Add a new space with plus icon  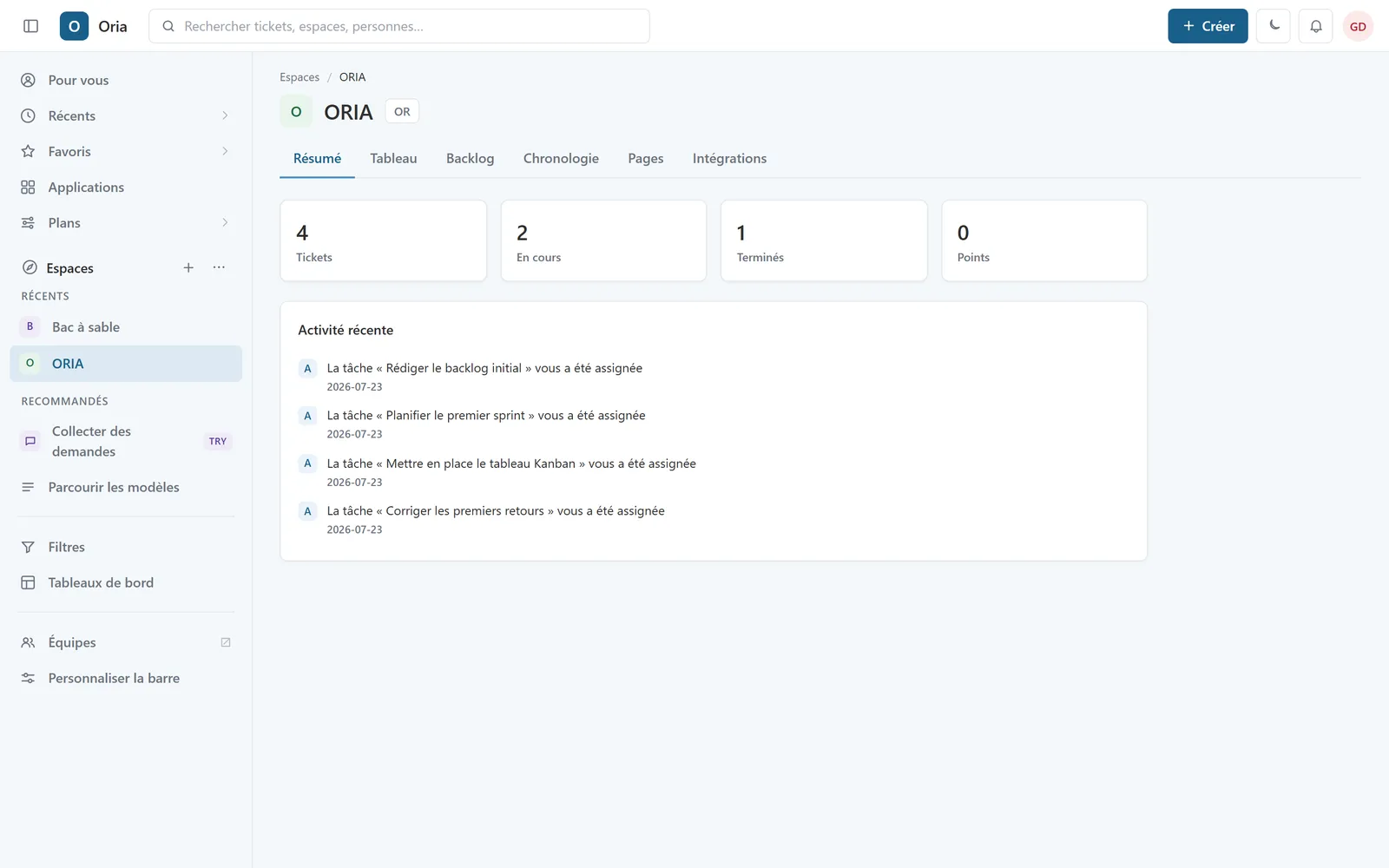point(188,267)
